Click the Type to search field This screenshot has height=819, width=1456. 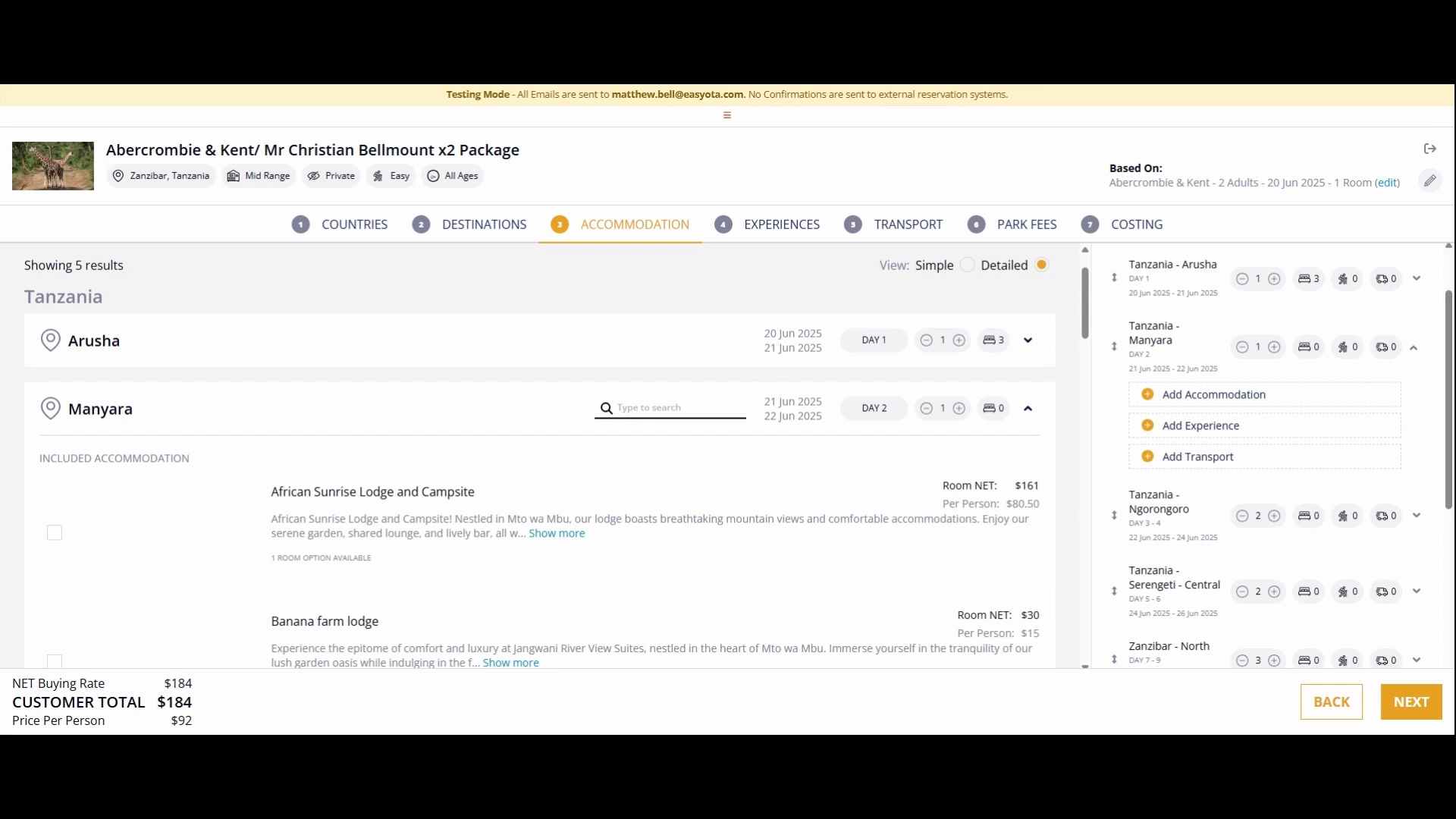click(670, 408)
